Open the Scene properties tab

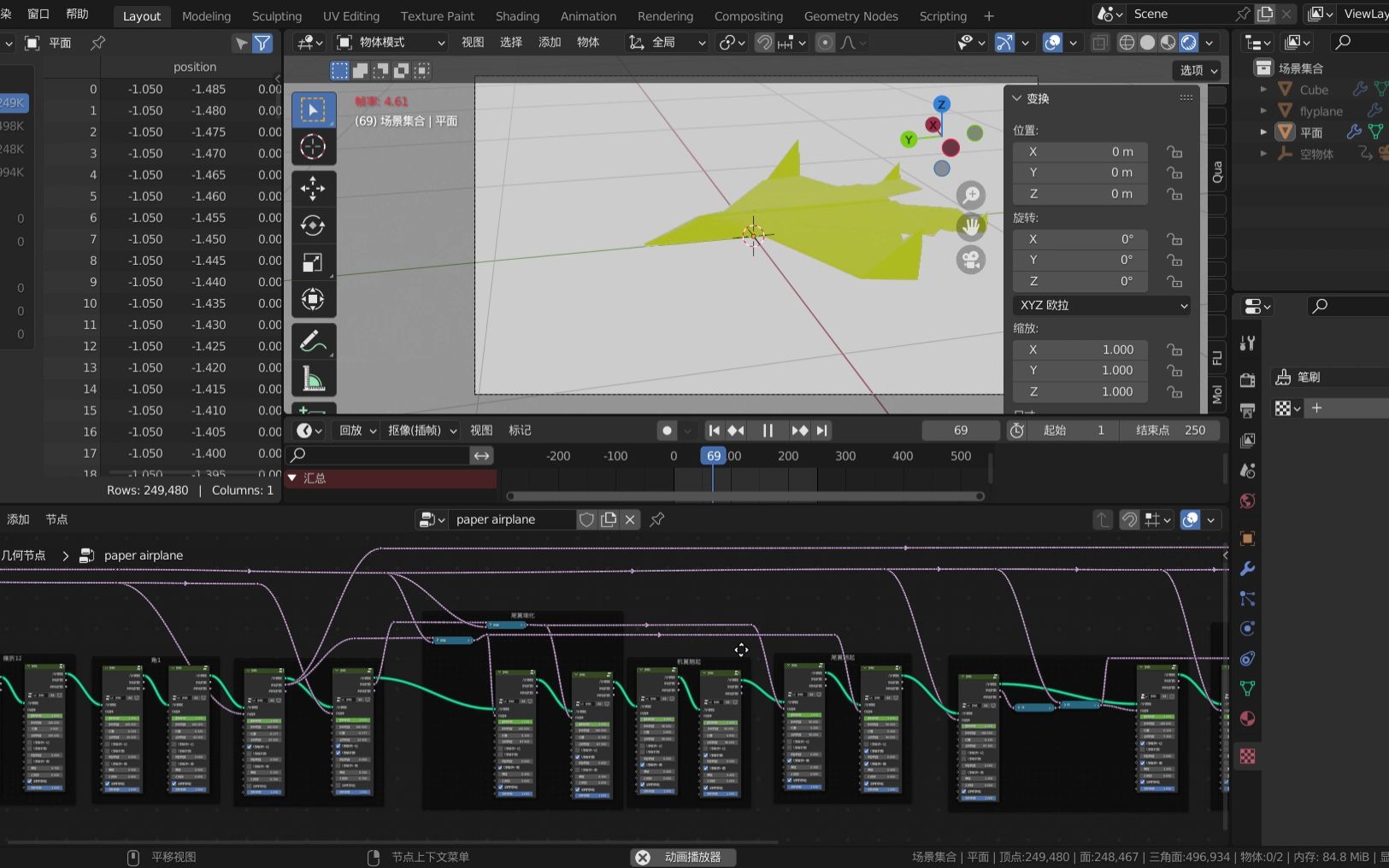pos(1247,471)
